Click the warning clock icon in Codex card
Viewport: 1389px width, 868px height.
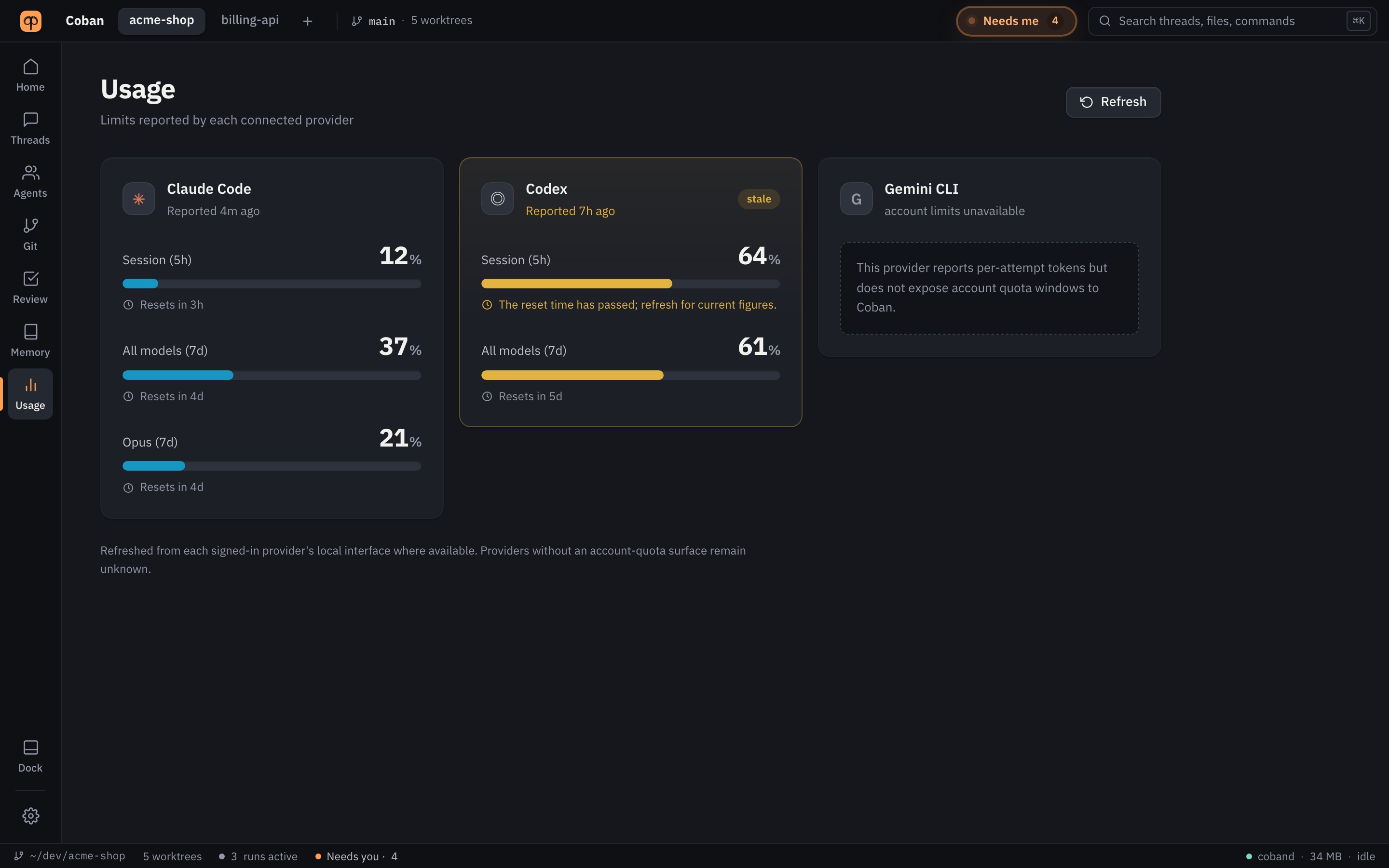(487, 305)
